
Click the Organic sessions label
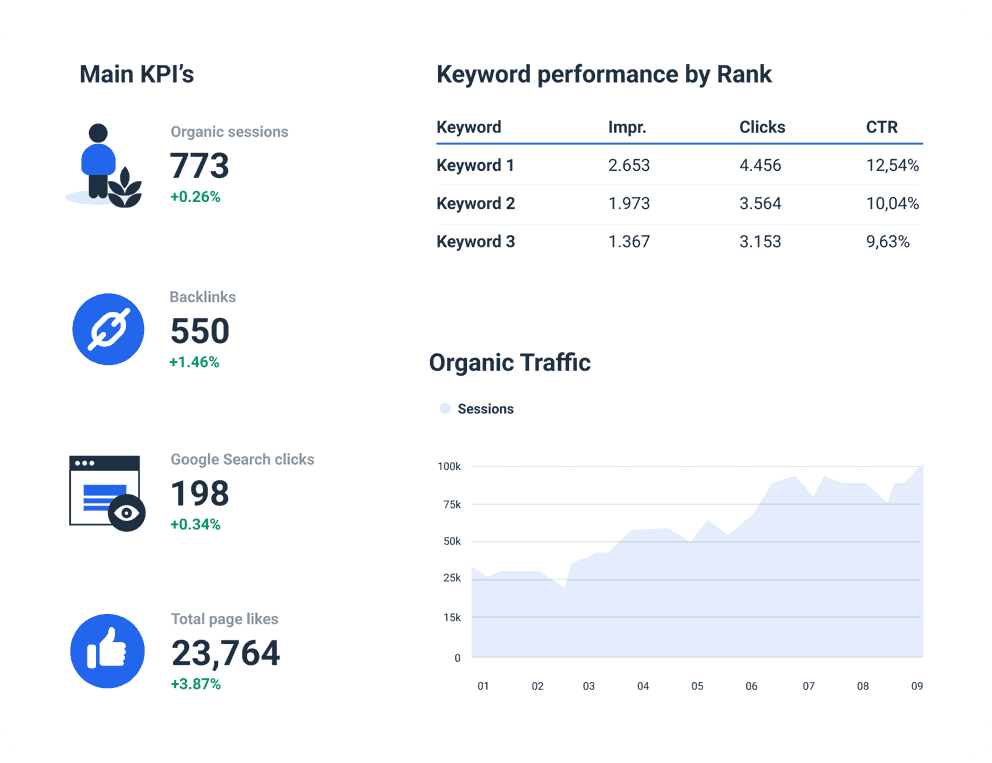click(x=229, y=132)
